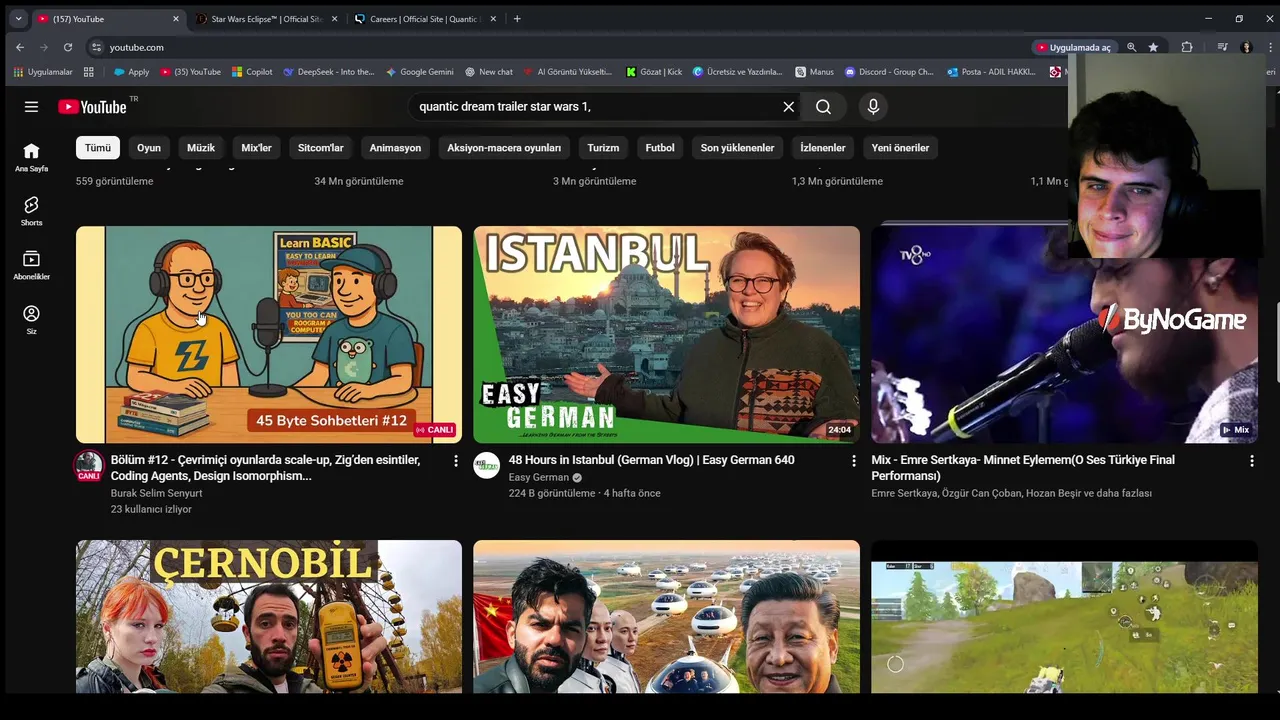
Task: Open the Apply bookmark
Action: [131, 72]
